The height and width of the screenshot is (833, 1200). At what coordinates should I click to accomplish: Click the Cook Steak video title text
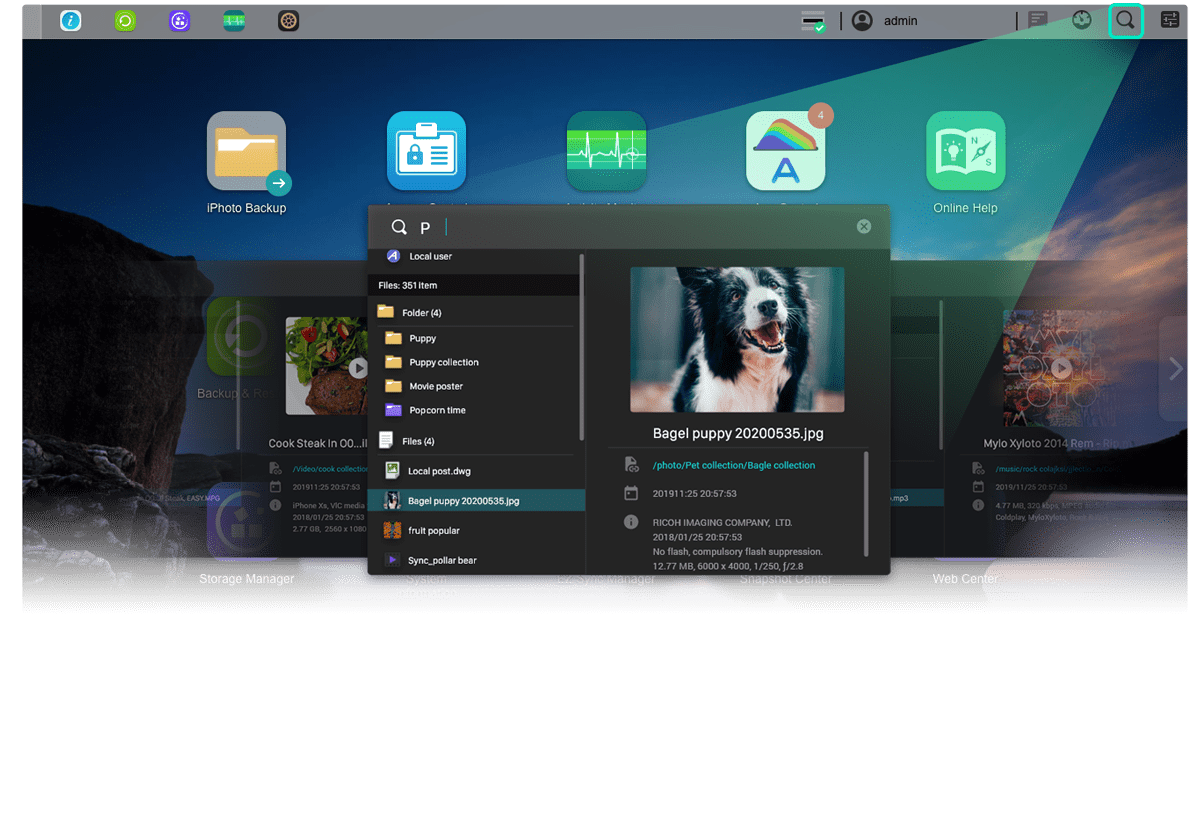(x=318, y=443)
